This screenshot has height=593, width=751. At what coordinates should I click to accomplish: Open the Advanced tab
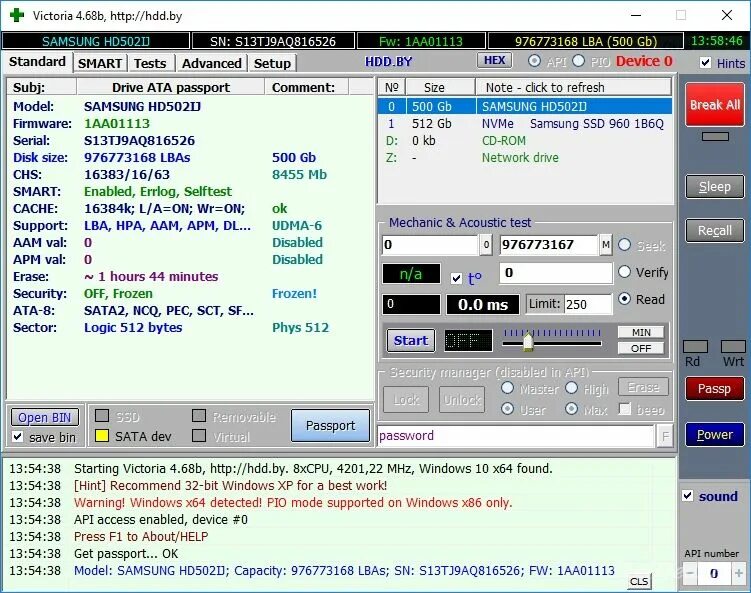tap(212, 63)
